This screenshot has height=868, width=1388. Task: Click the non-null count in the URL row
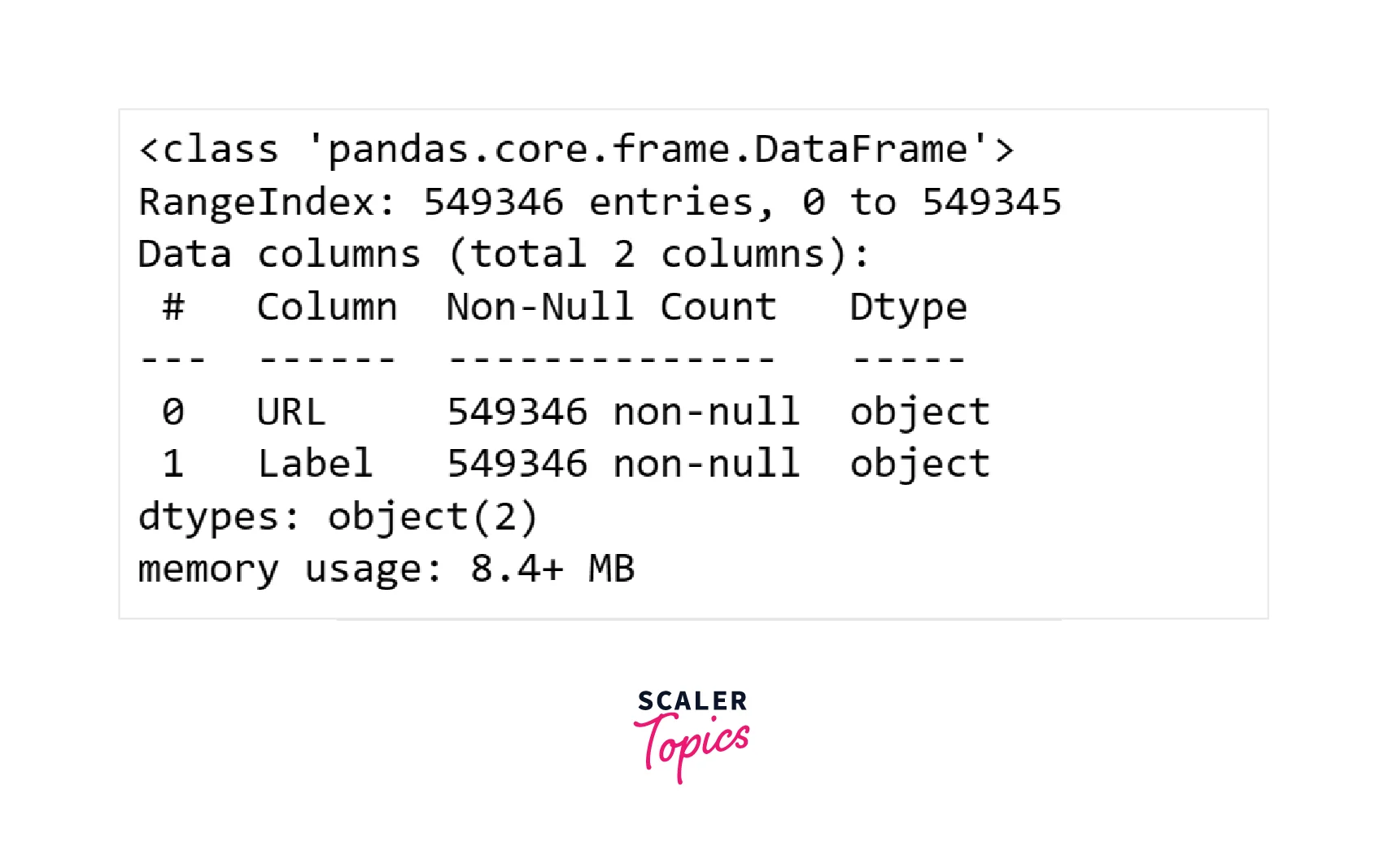[x=623, y=412]
